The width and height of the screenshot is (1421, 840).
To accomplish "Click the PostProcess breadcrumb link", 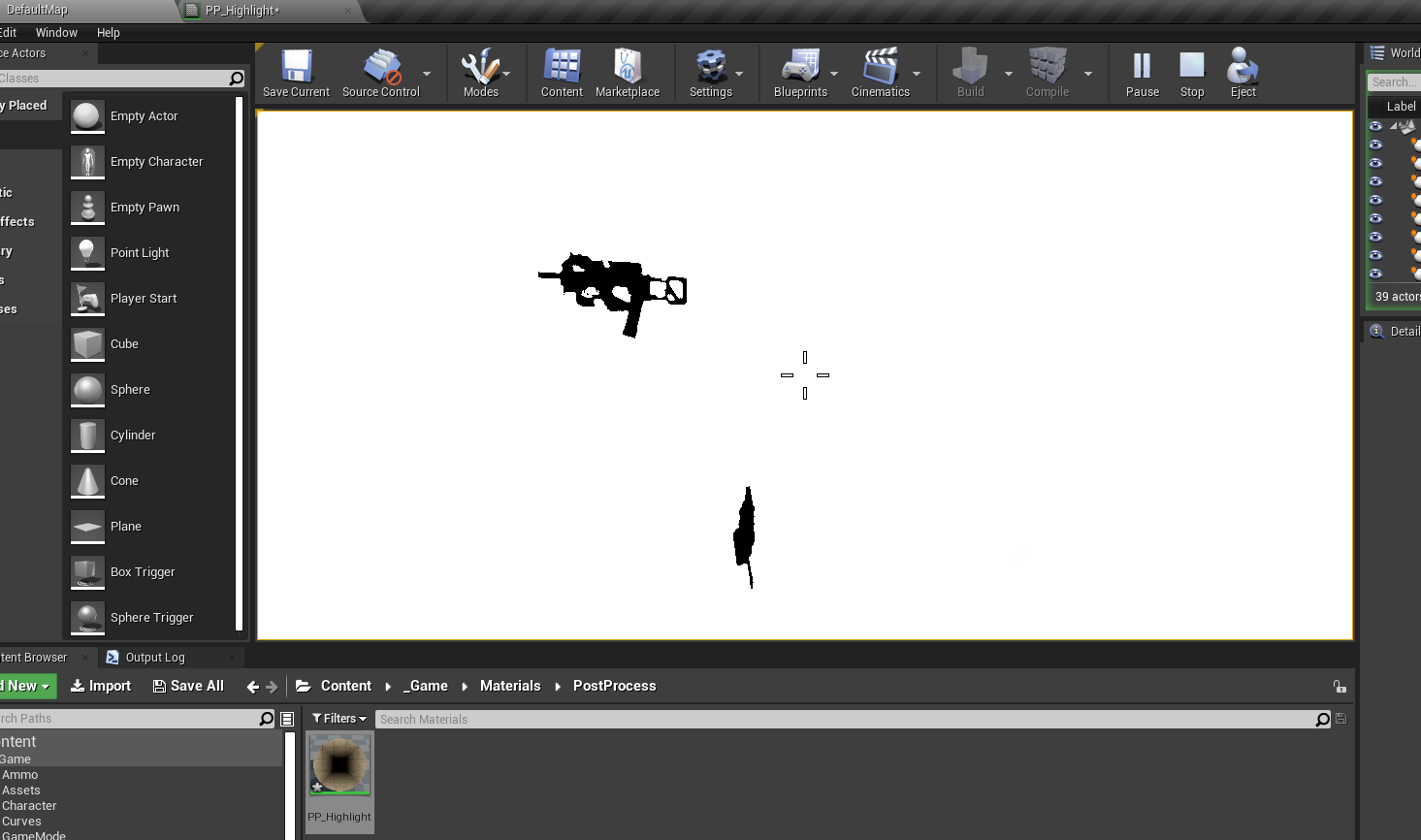I will tap(614, 686).
